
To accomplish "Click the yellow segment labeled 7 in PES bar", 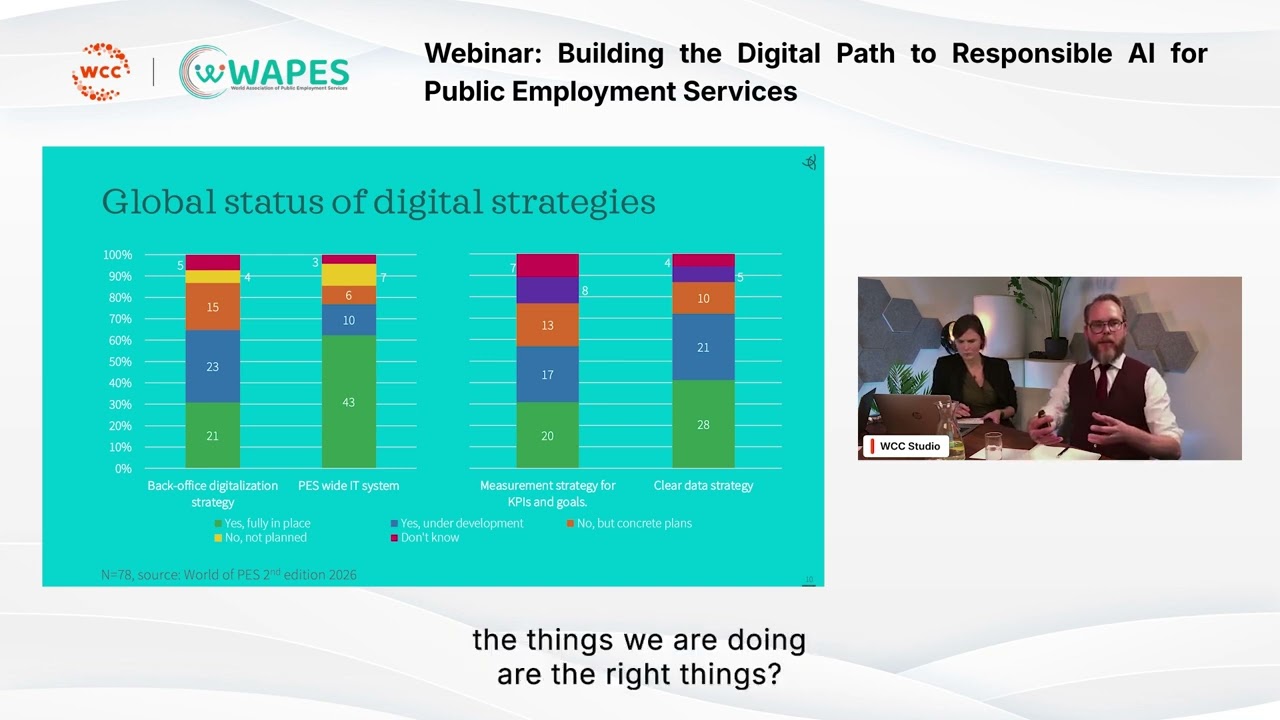I will pos(348,275).
